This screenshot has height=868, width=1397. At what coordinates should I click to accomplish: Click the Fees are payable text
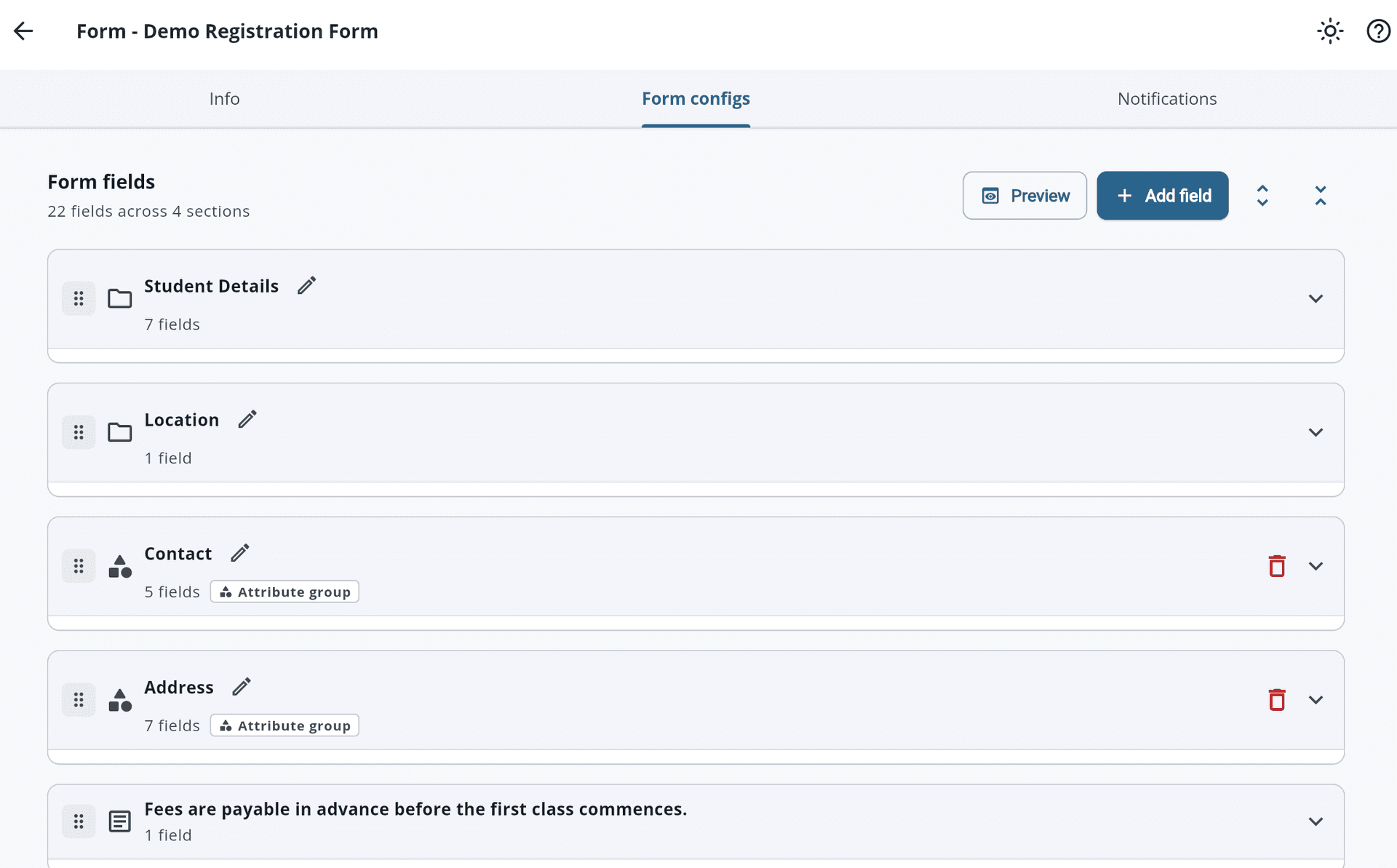point(415,809)
